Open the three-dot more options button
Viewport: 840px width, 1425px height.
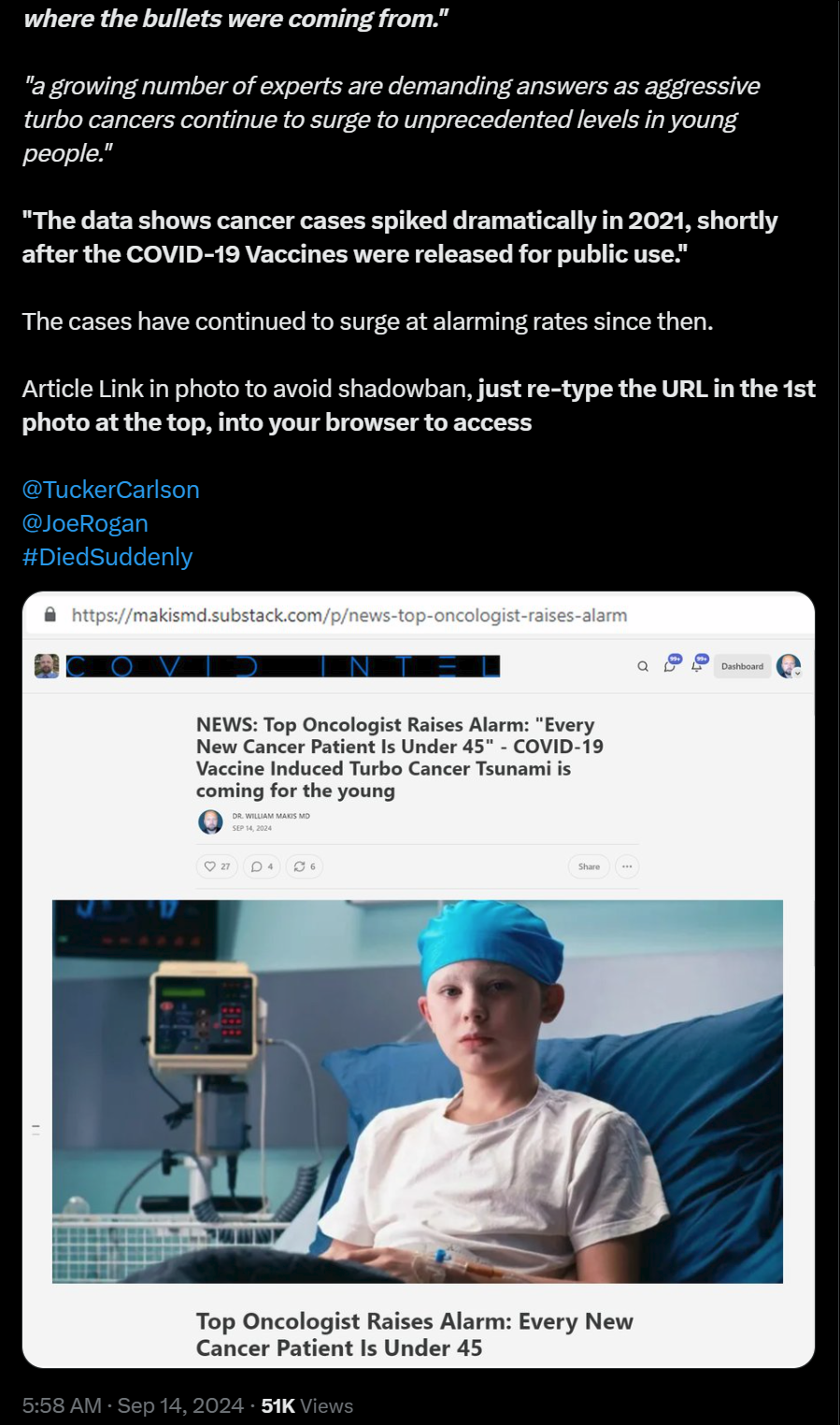pyautogui.click(x=627, y=866)
